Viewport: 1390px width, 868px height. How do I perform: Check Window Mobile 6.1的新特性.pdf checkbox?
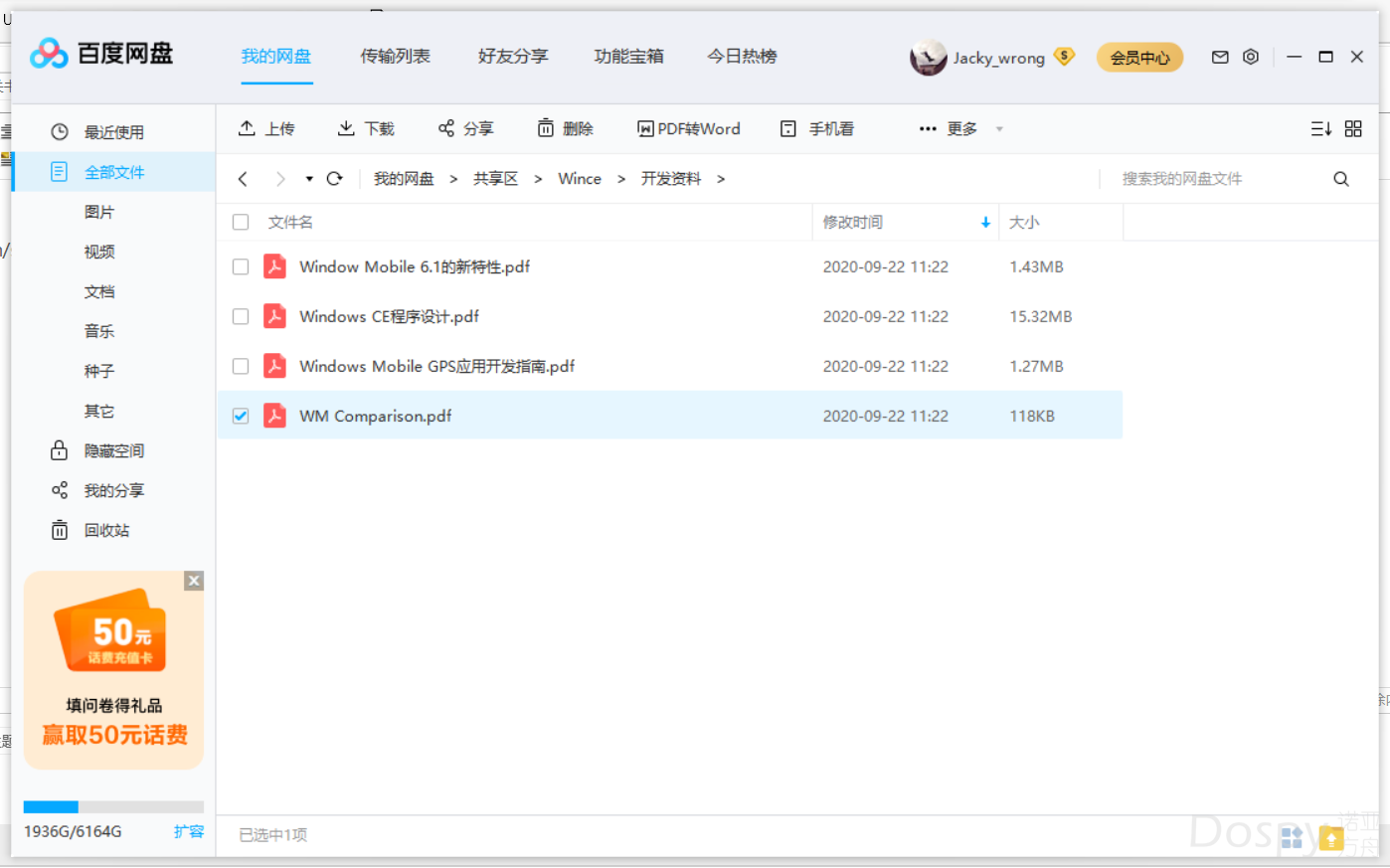241,266
